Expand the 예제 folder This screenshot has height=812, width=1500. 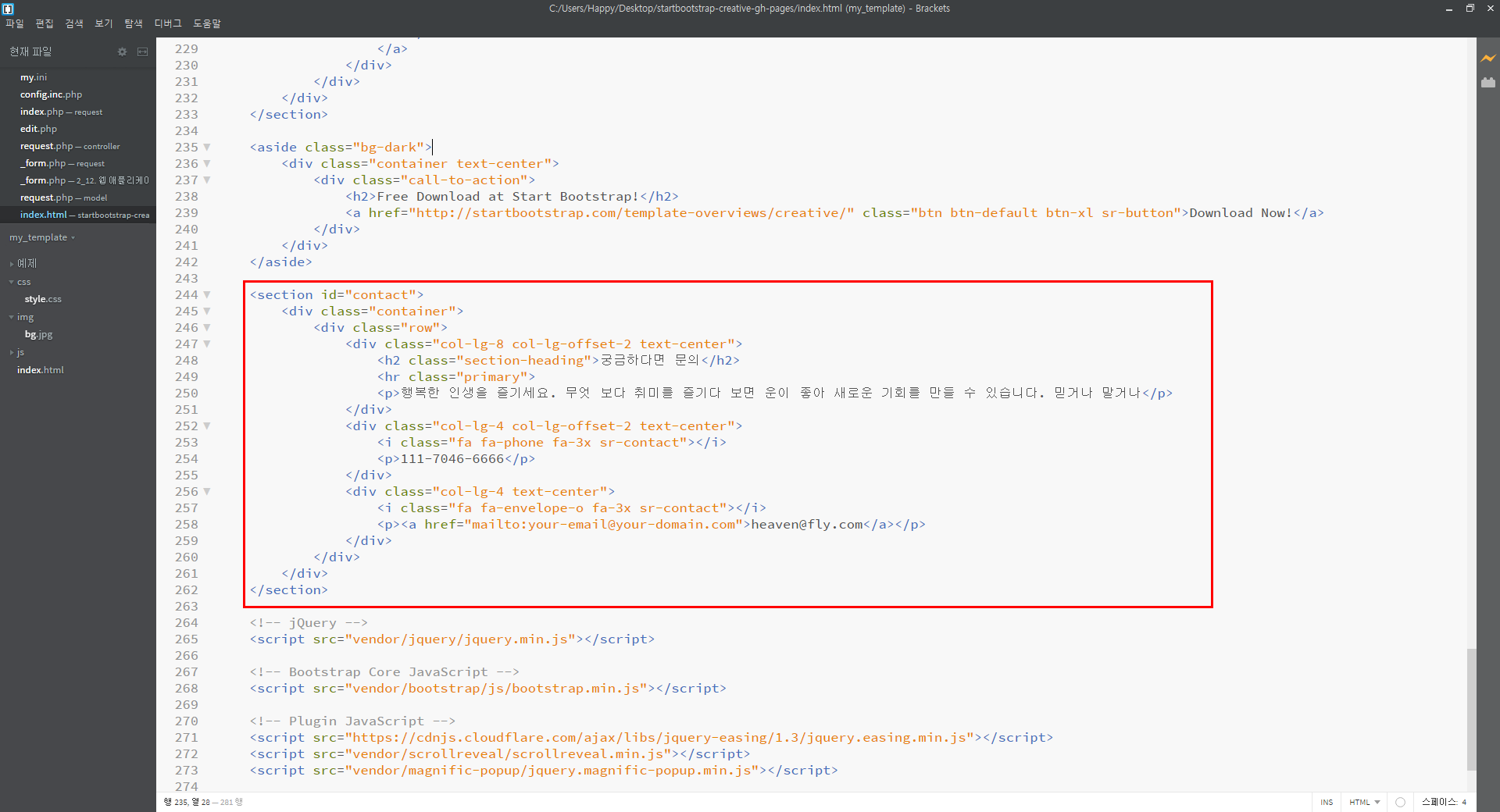pyautogui.click(x=12, y=264)
